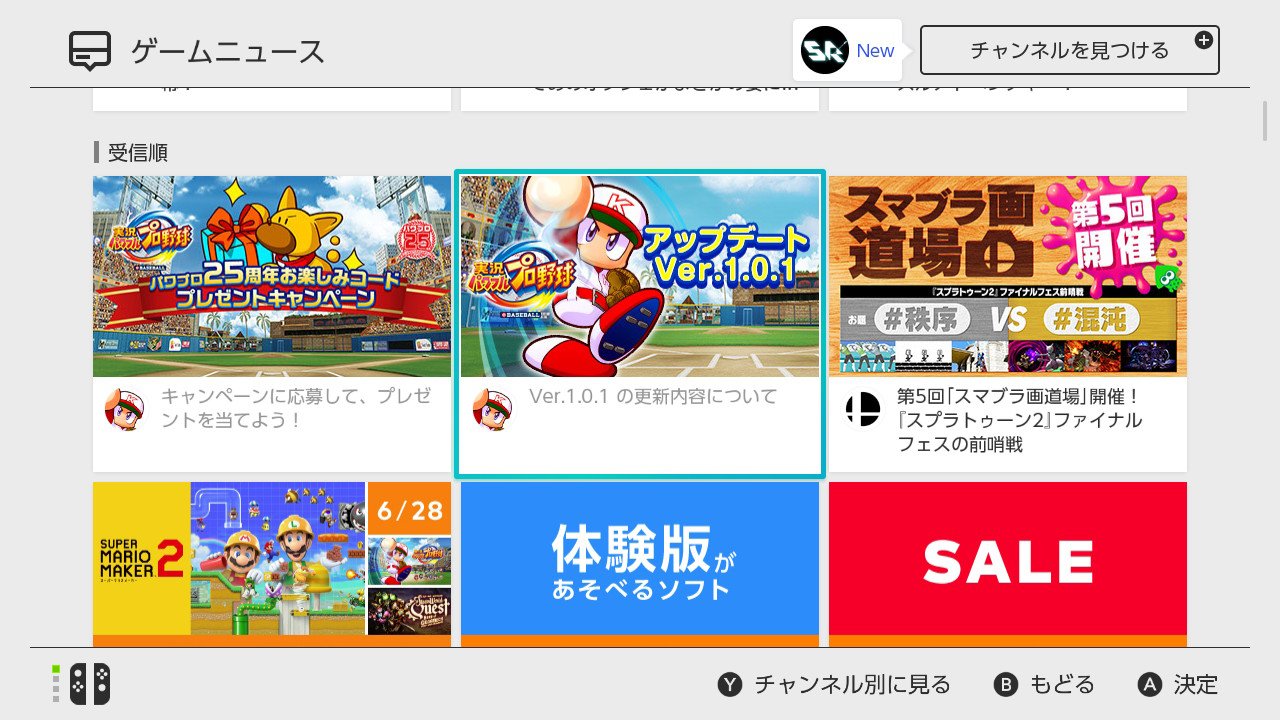This screenshot has height=720, width=1280.
Task: Select チャンネル別に見る option
Action: (852, 685)
